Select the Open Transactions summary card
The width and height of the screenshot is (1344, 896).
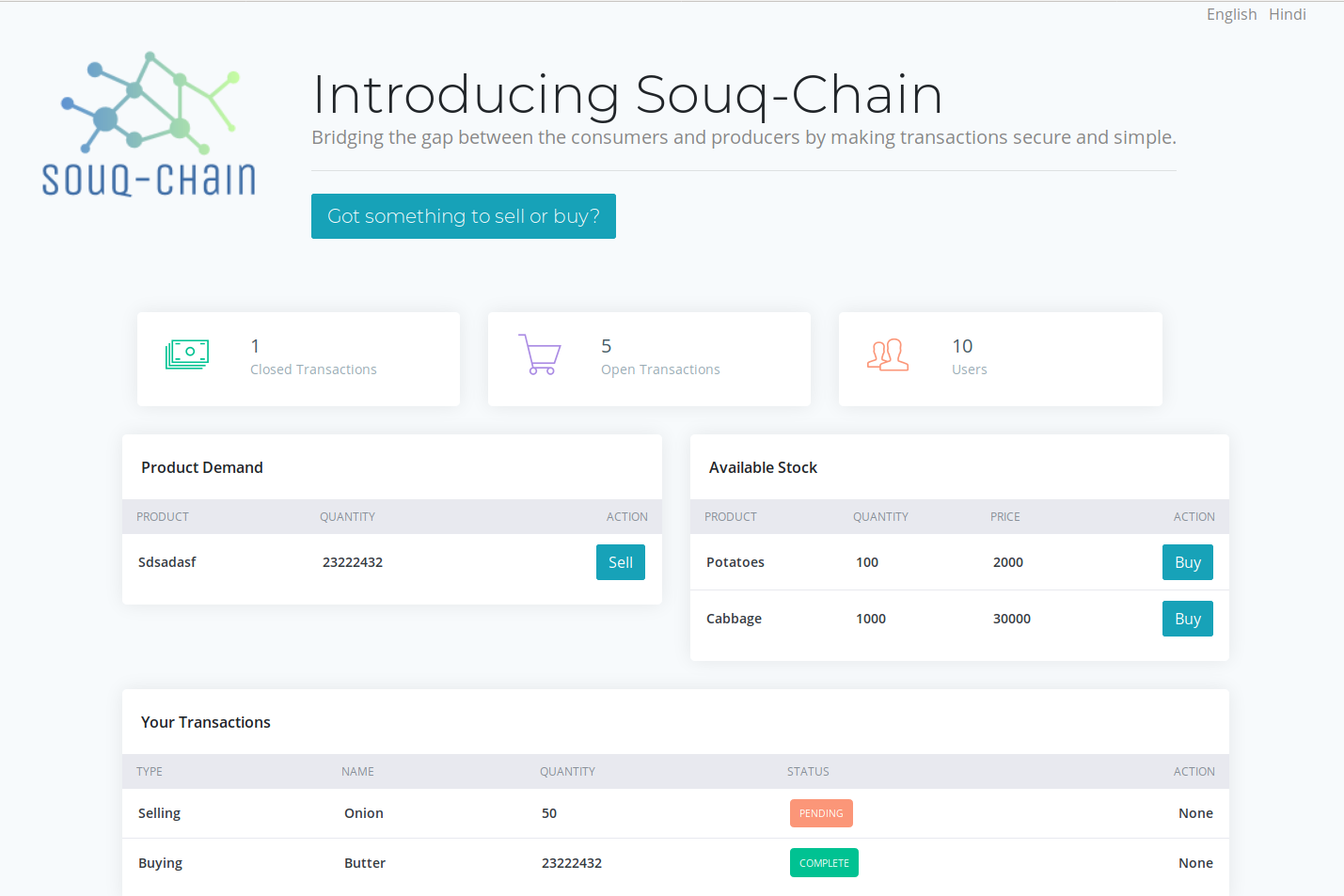(649, 359)
